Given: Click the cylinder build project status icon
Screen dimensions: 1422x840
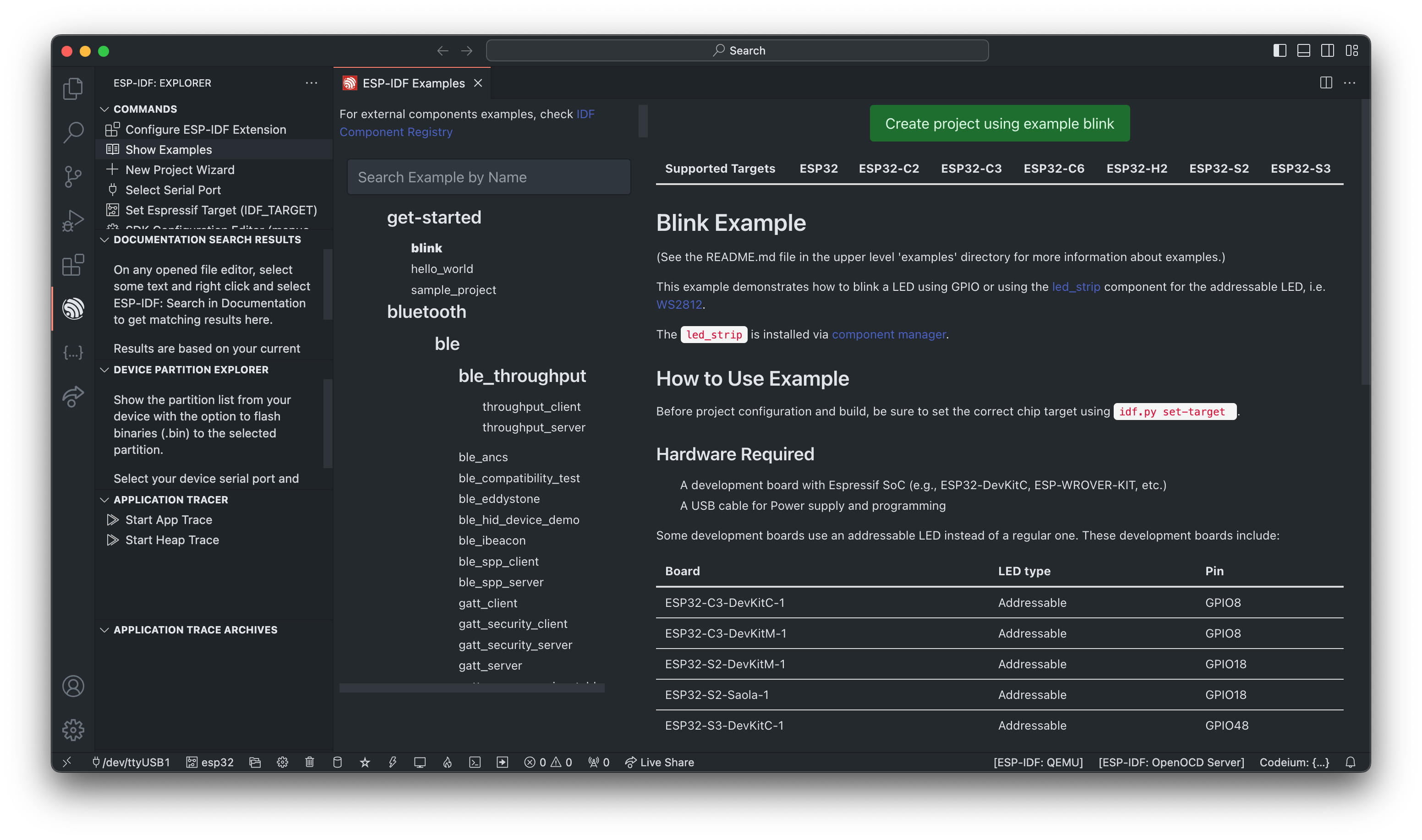Looking at the screenshot, I should tap(337, 762).
